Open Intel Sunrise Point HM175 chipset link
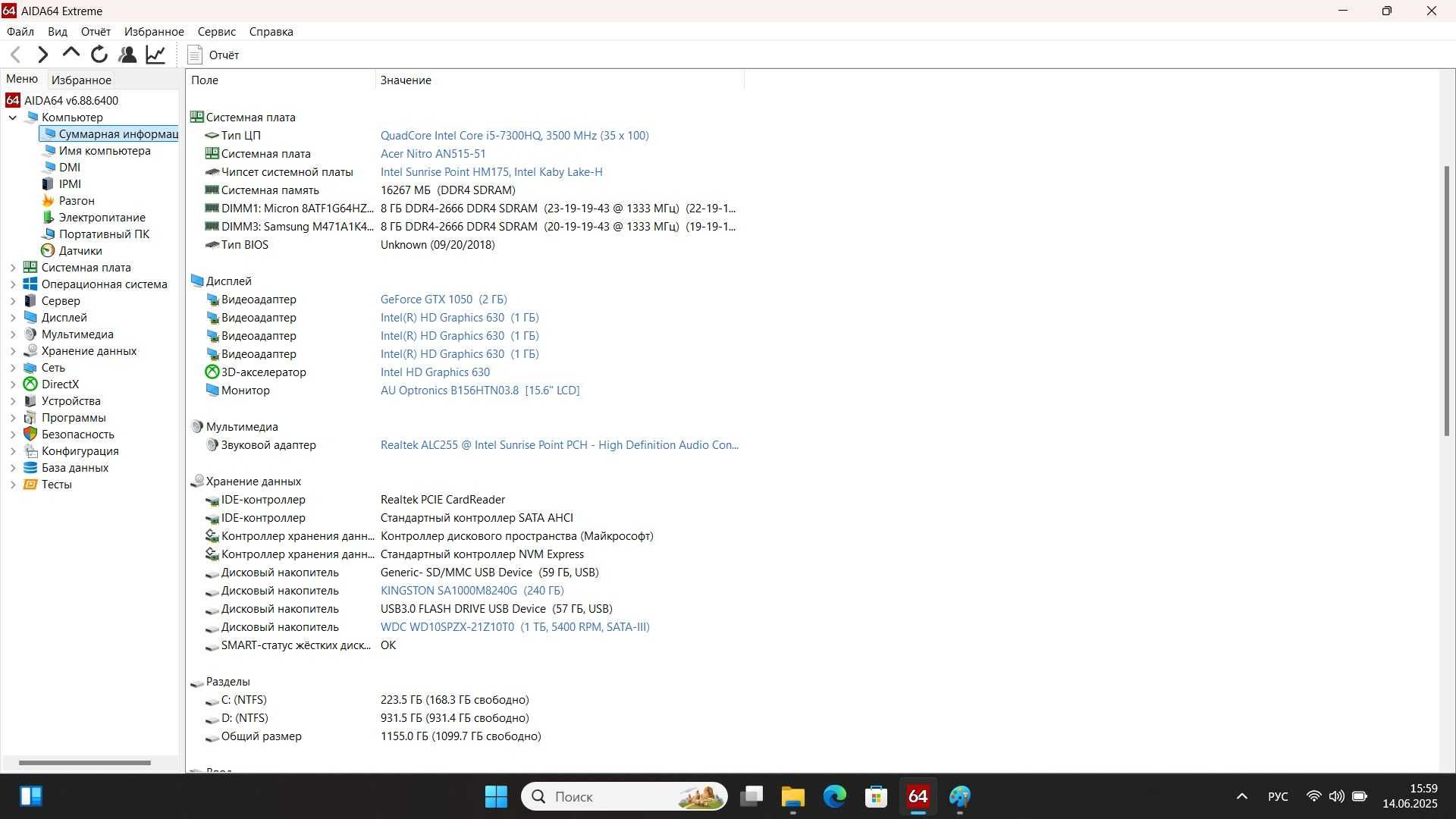 coord(491,172)
